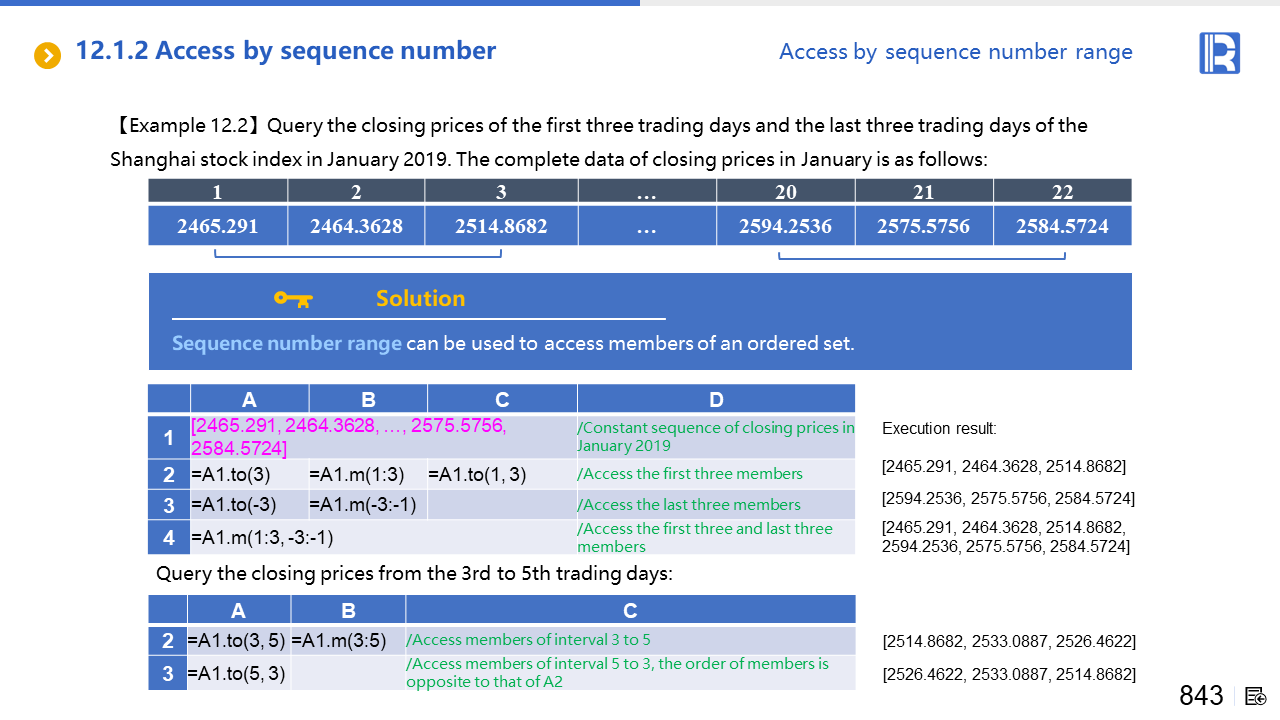Select the =A1.to(3) cell

pos(249,474)
